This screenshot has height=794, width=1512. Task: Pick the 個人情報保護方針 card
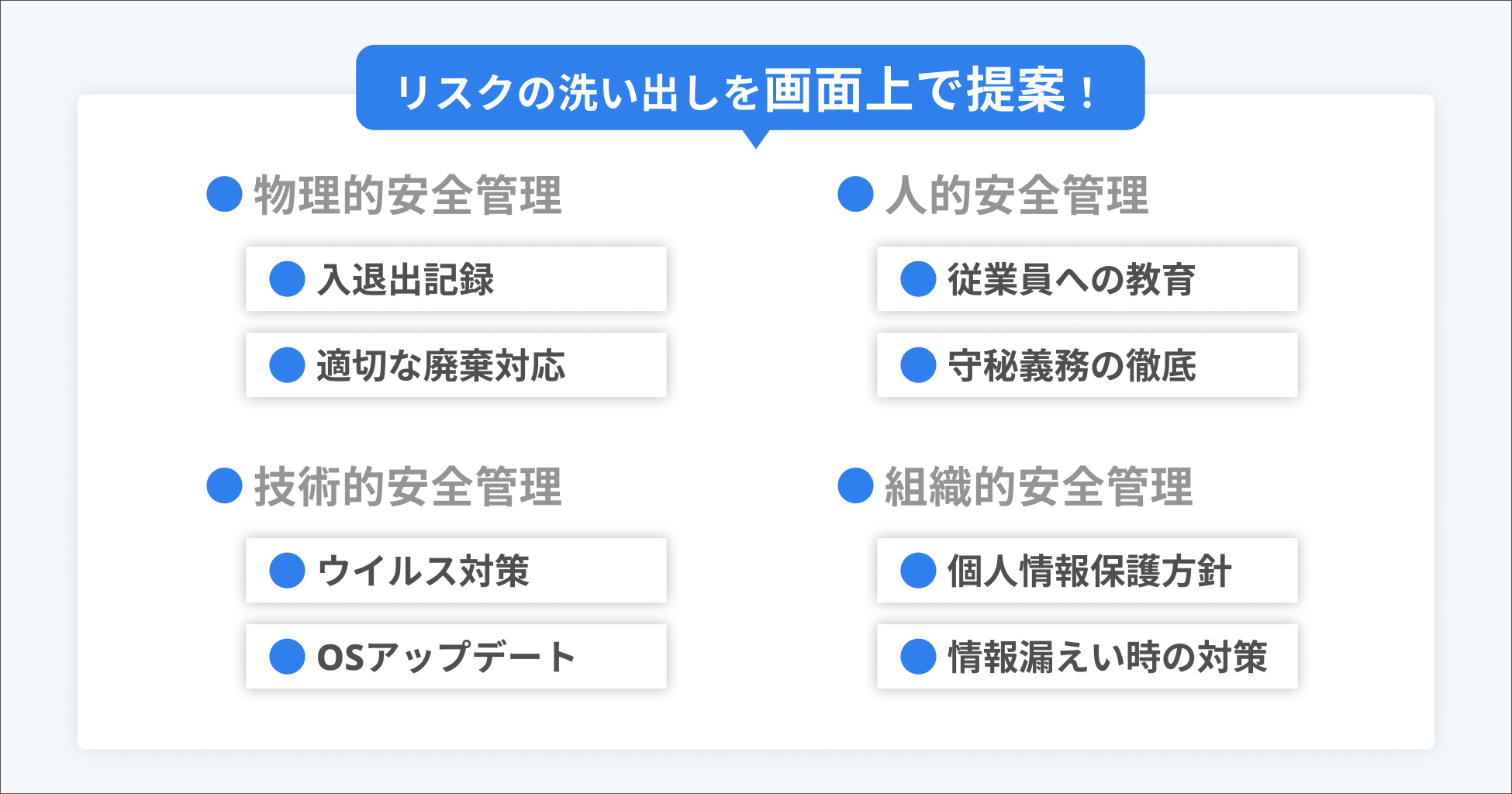[x=1087, y=571]
